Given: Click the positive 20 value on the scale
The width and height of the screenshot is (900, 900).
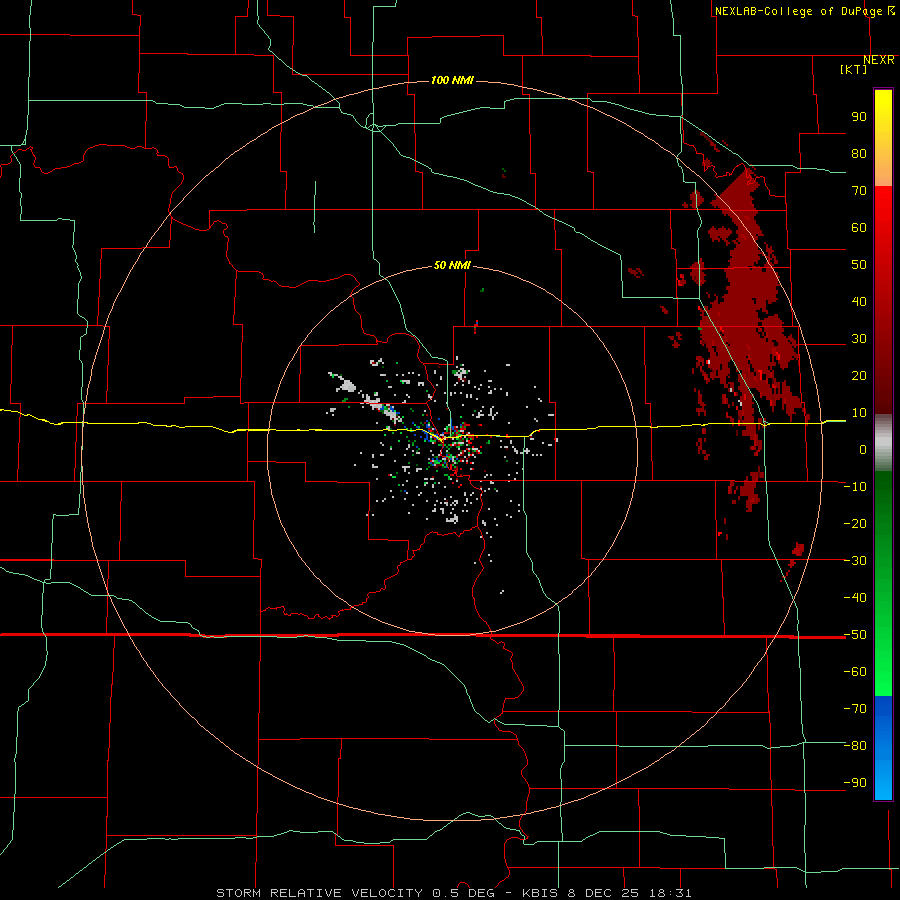Looking at the screenshot, I should [859, 375].
